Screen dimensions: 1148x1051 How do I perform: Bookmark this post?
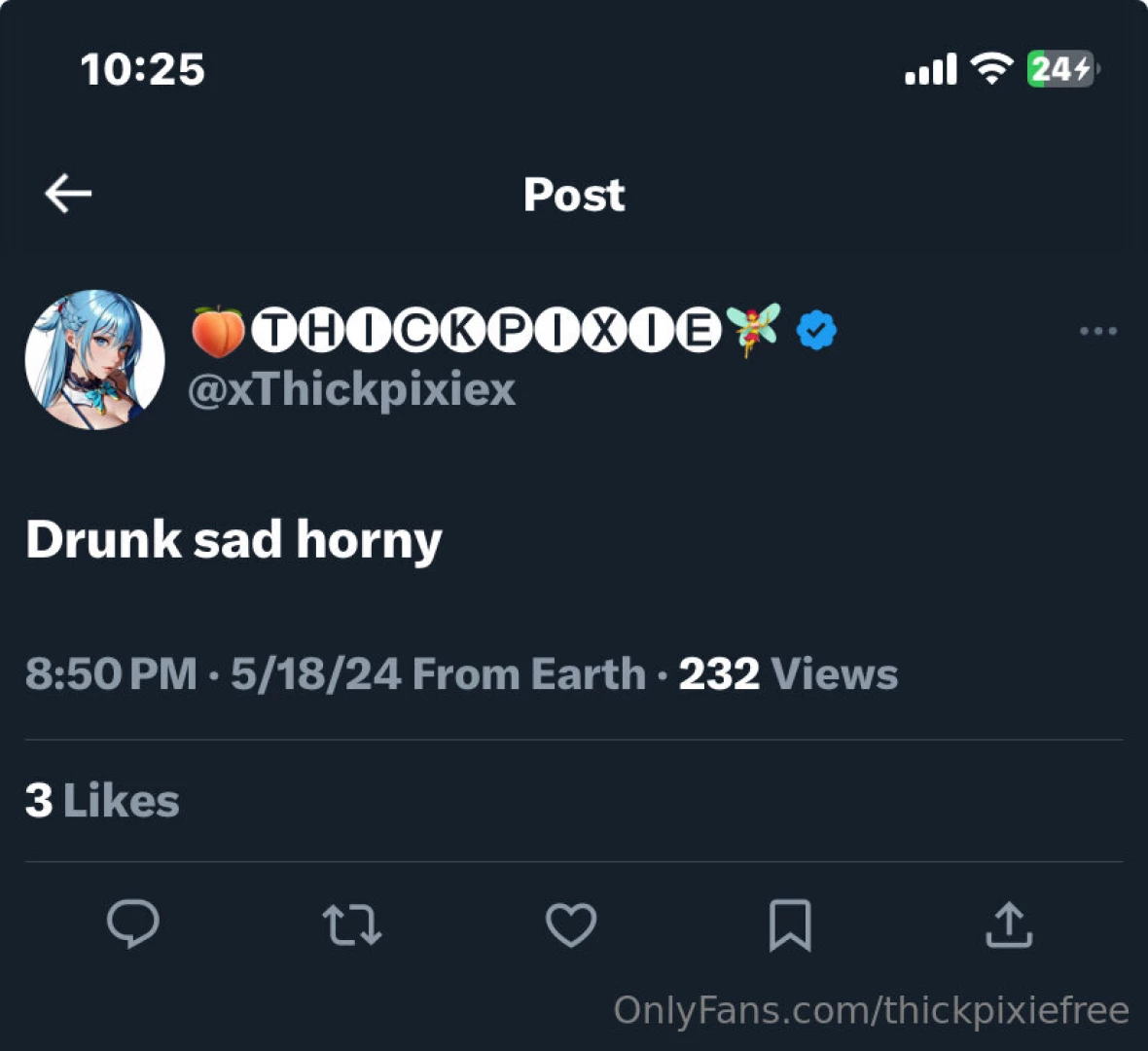tap(789, 924)
